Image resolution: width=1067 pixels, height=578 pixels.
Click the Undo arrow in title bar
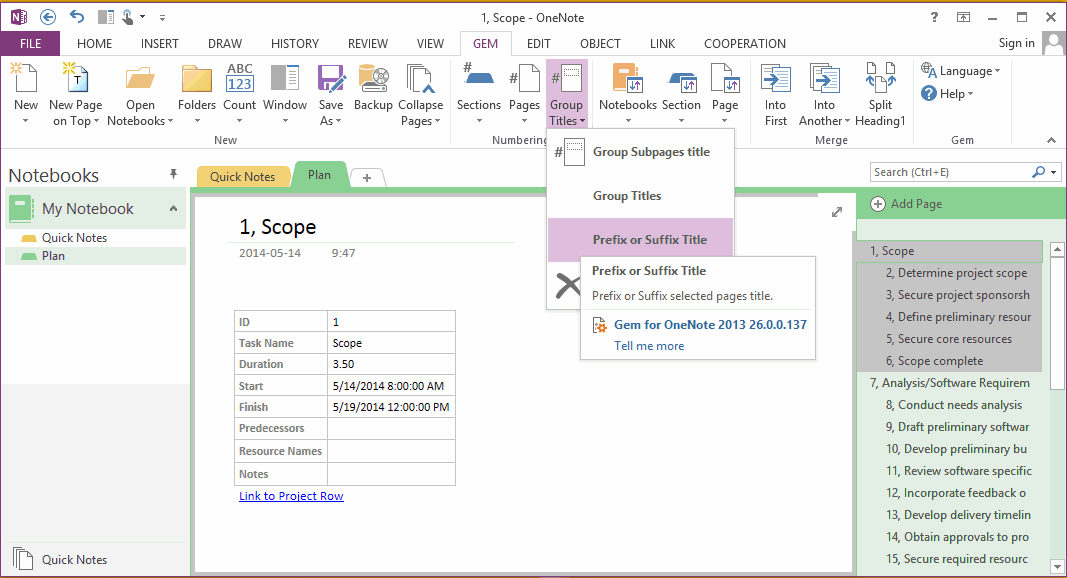[x=77, y=17]
